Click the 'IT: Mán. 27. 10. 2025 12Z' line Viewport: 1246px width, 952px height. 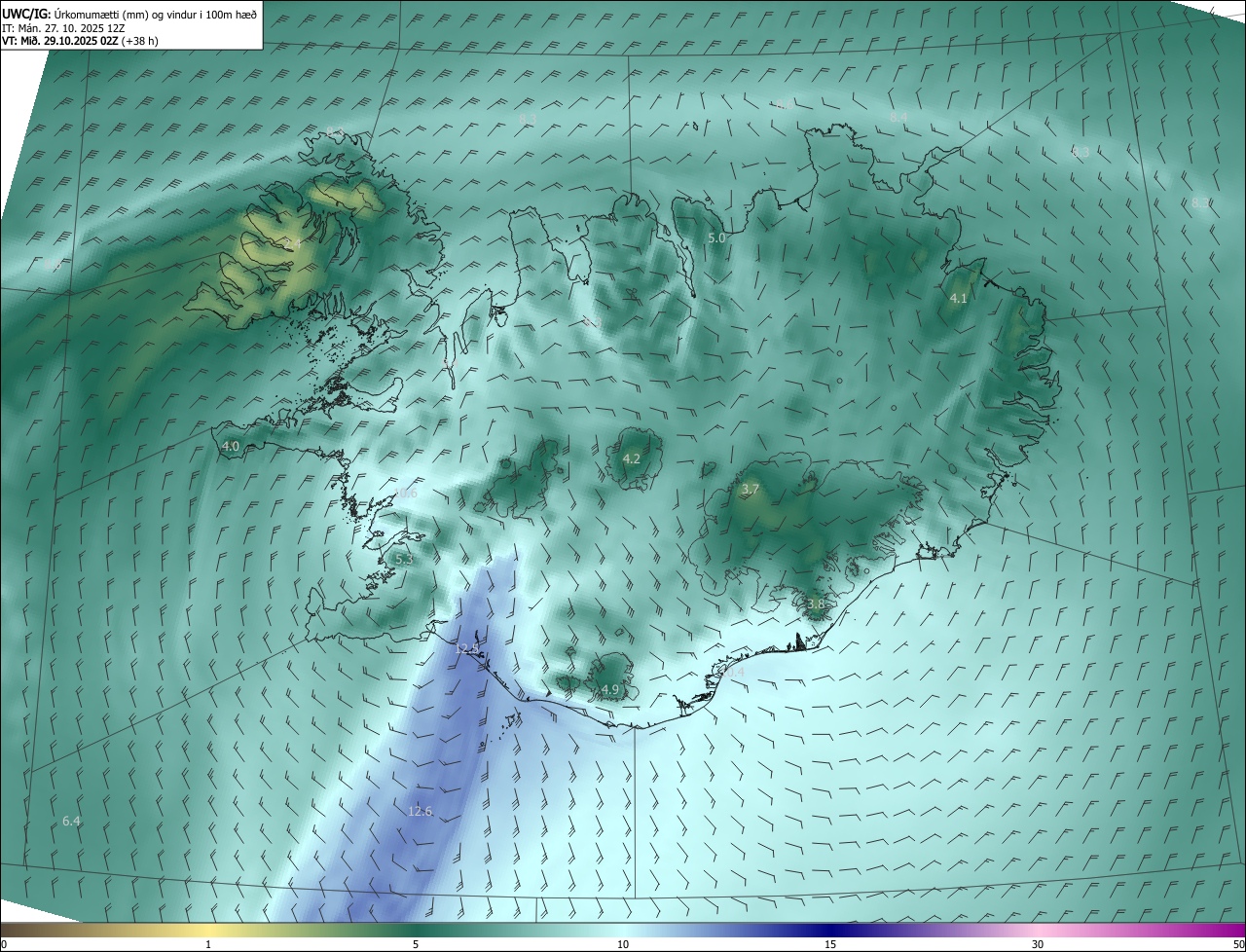coord(63,27)
